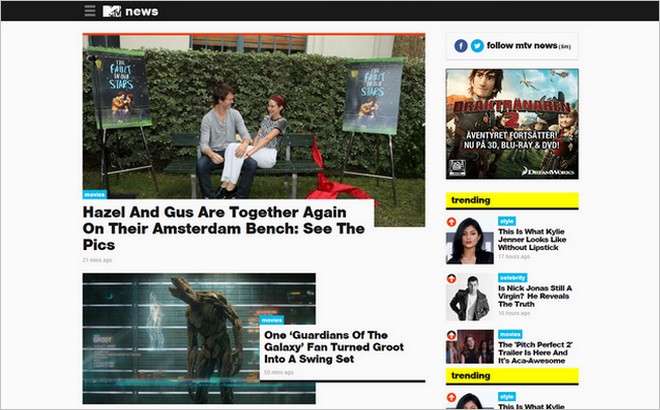The width and height of the screenshot is (660, 410).
Task: Open the Pitch Perfect 2 thumbnail
Action: coord(470,347)
